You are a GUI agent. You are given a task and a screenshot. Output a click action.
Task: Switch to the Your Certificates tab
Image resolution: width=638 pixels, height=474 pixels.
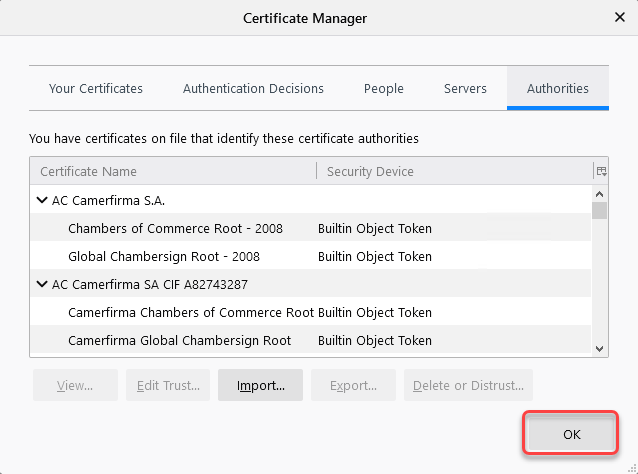point(96,89)
